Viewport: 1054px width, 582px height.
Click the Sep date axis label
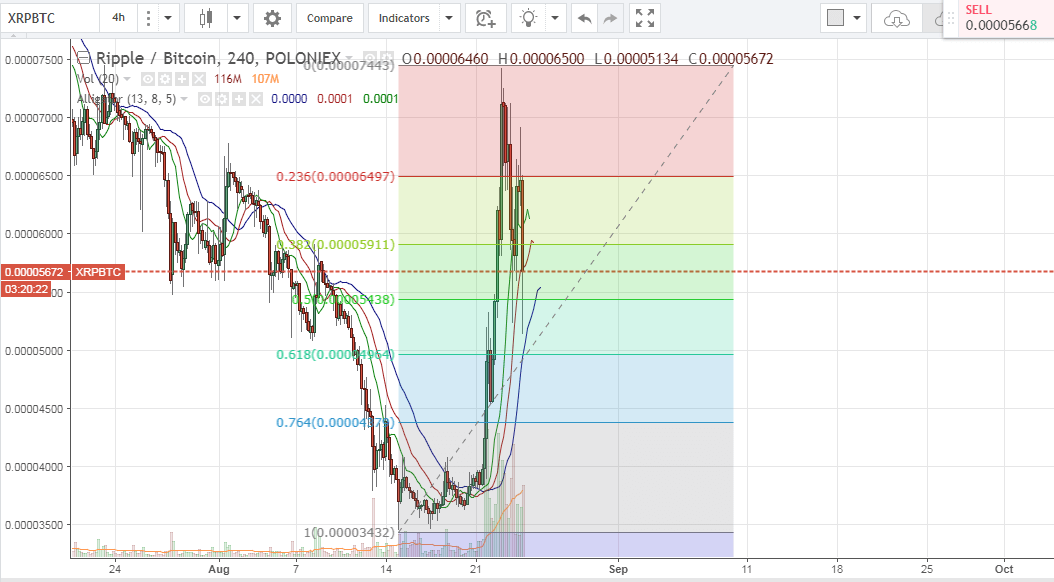(618, 569)
